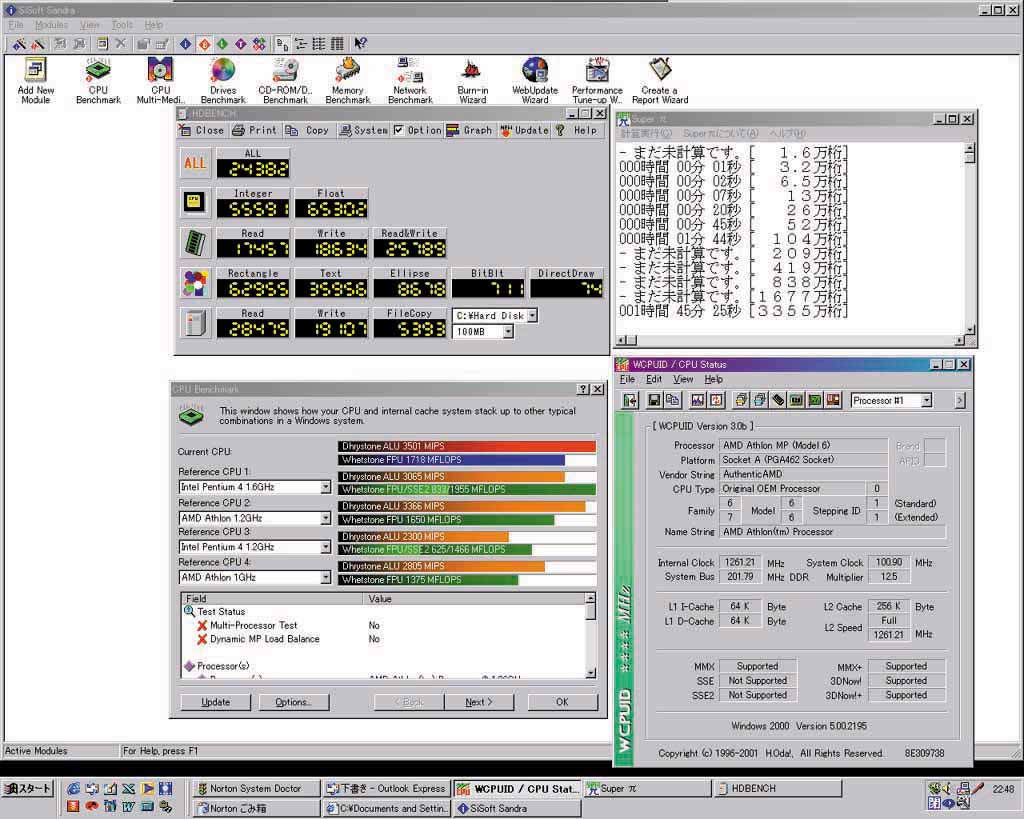1024x819 pixels.
Task: Open the Memory Benchmark module
Action: click(347, 81)
